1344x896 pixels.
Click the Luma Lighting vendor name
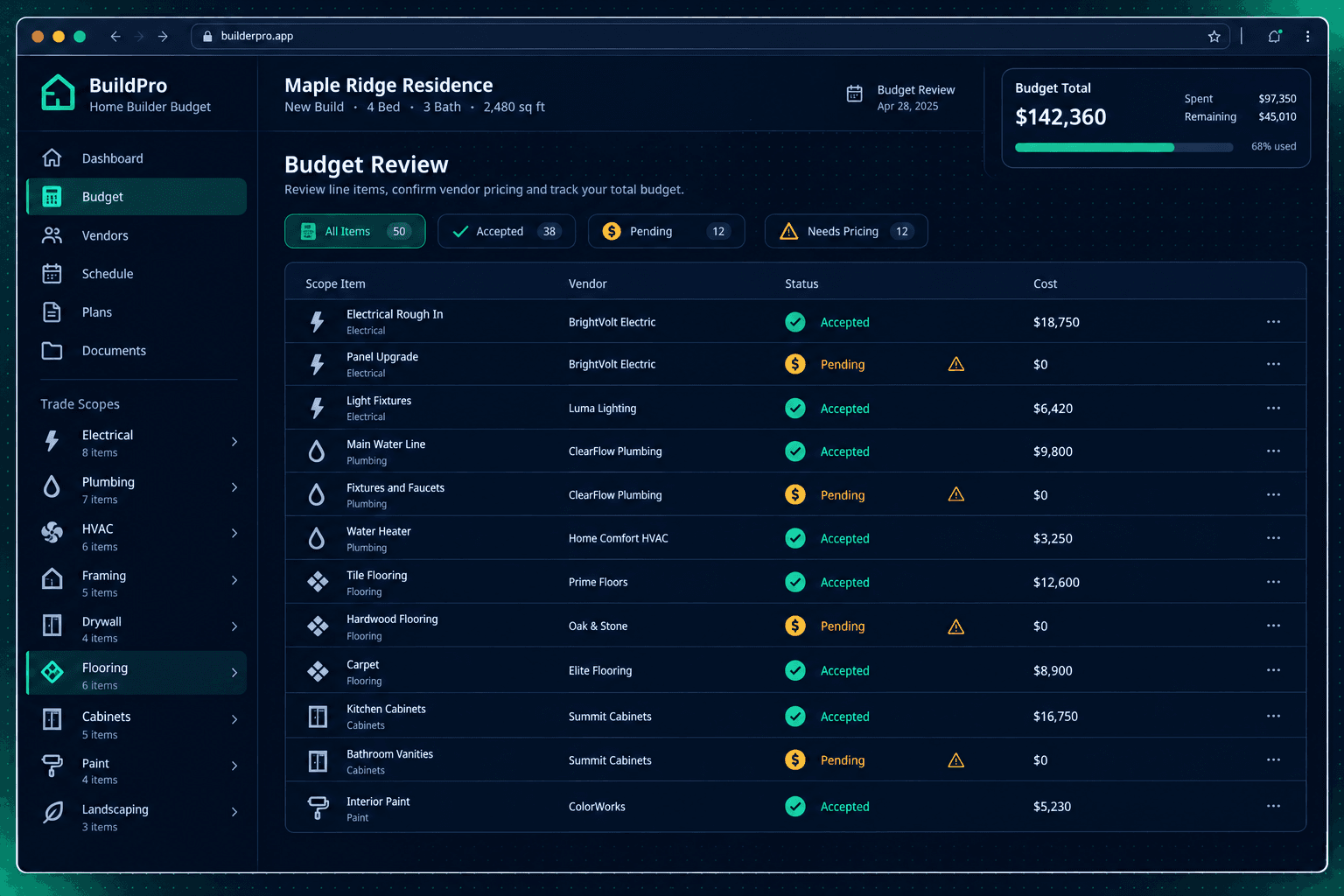point(603,409)
